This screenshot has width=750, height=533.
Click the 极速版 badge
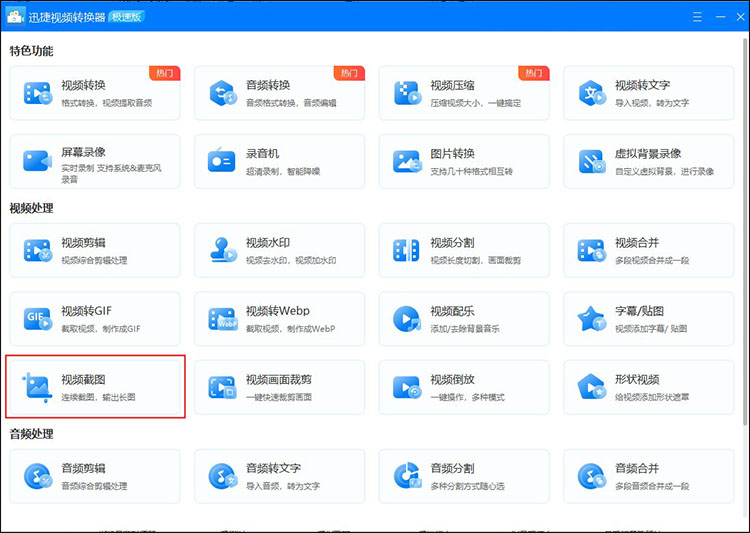127,17
